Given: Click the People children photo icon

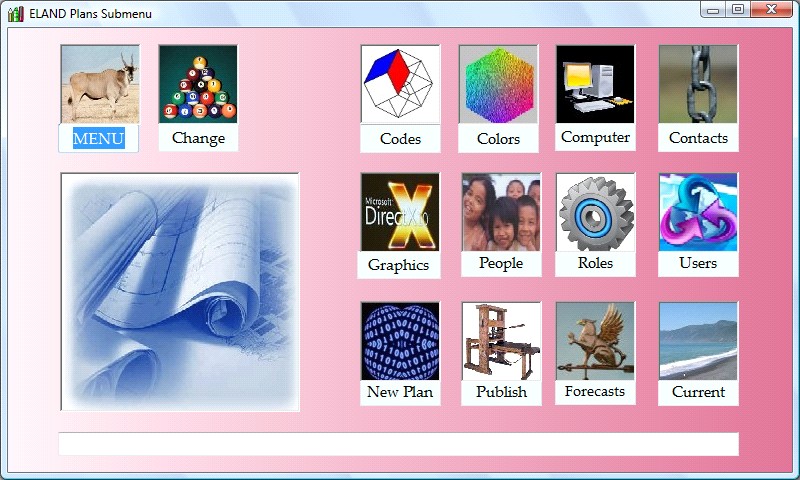Looking at the screenshot, I should pyautogui.click(x=500, y=212).
